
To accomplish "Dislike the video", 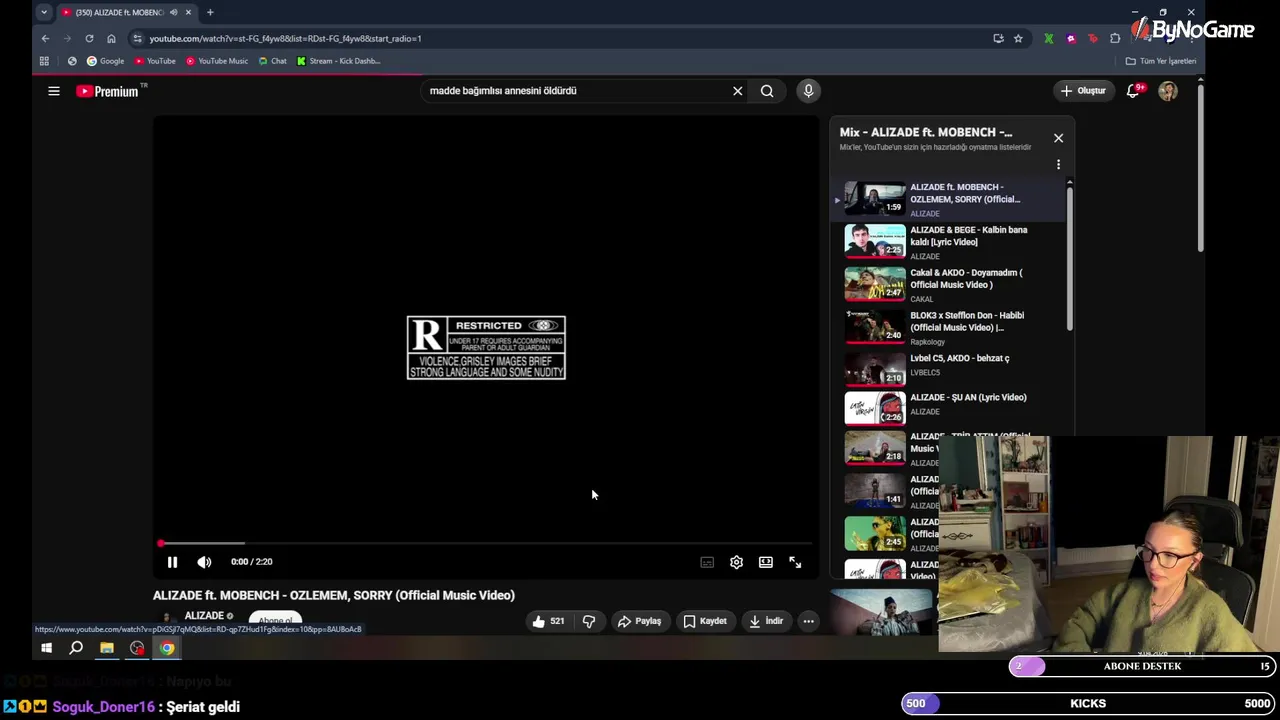I will pyautogui.click(x=589, y=621).
